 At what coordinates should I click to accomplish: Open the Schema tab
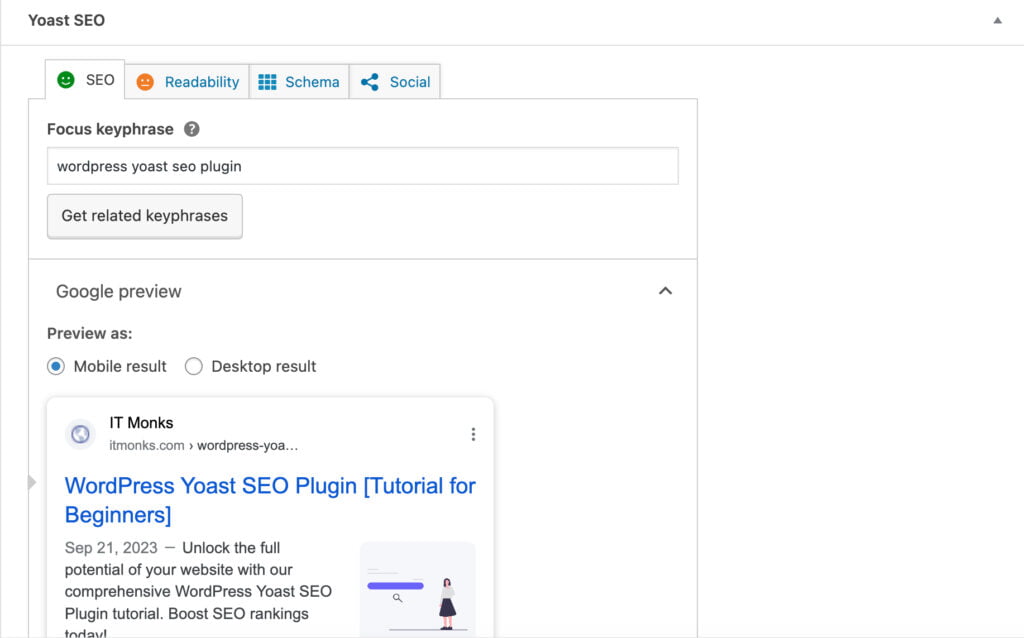pos(299,82)
